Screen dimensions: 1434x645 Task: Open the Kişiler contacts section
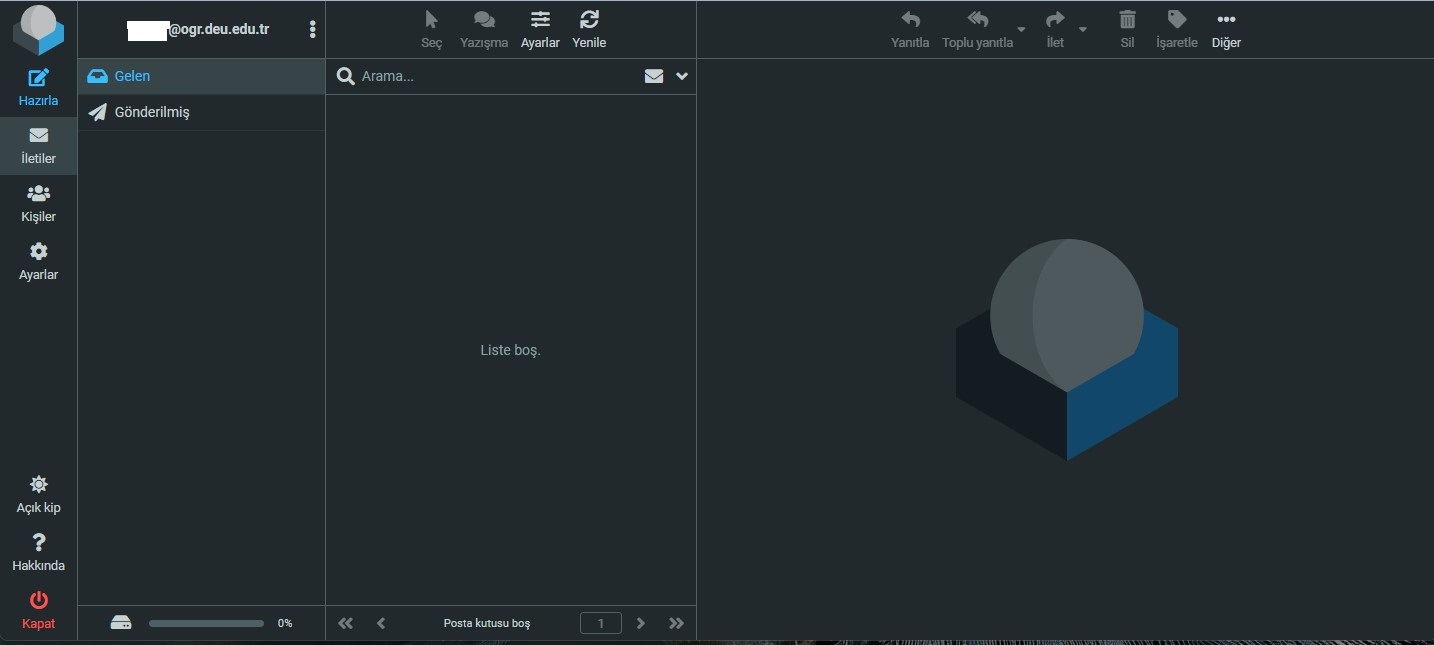[38, 203]
